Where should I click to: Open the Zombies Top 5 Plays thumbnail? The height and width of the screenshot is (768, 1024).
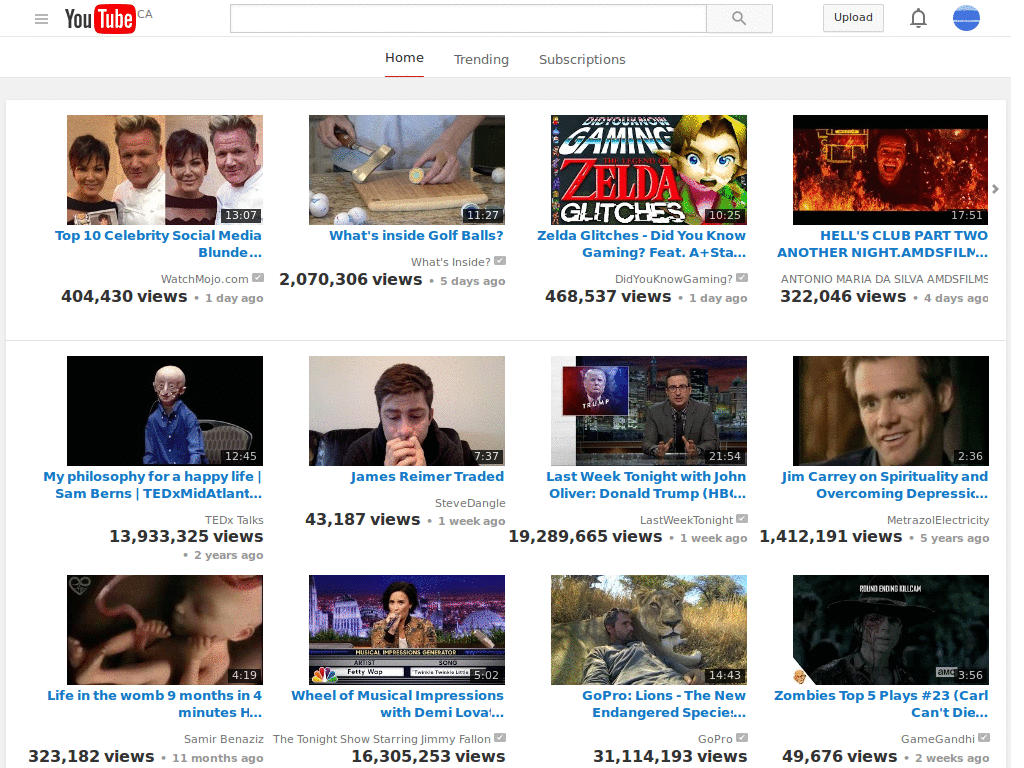[x=891, y=630]
